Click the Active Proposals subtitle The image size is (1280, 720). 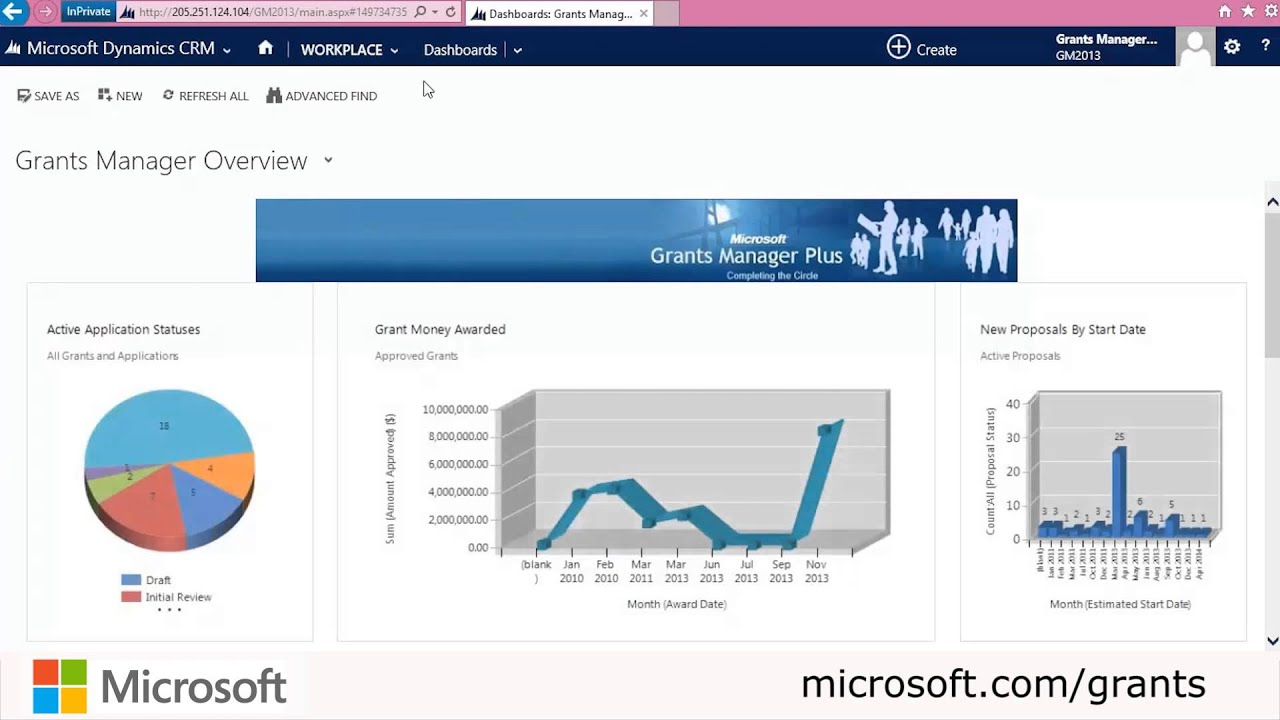pos(1020,356)
